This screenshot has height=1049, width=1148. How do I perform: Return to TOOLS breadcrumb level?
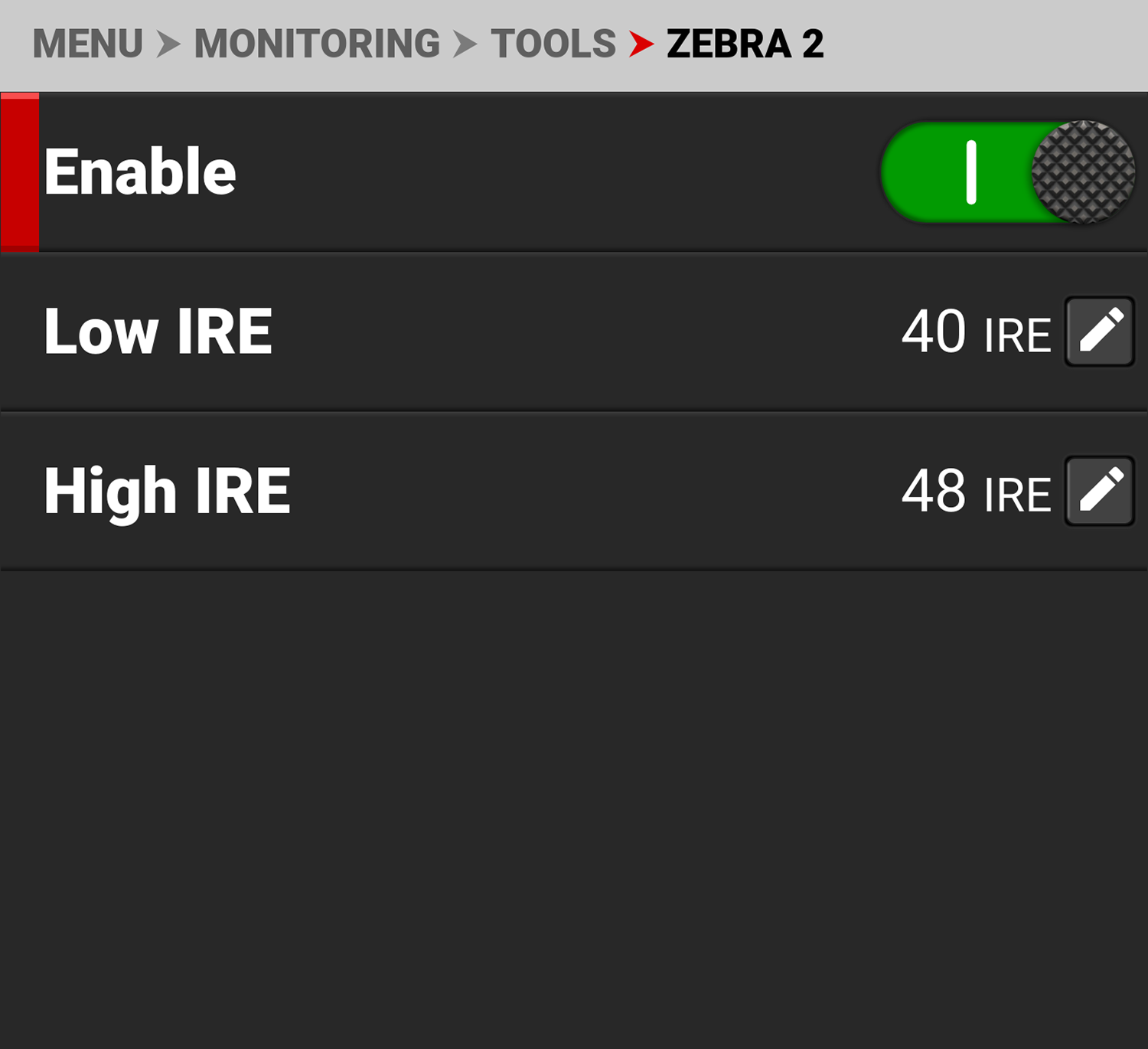(x=553, y=44)
